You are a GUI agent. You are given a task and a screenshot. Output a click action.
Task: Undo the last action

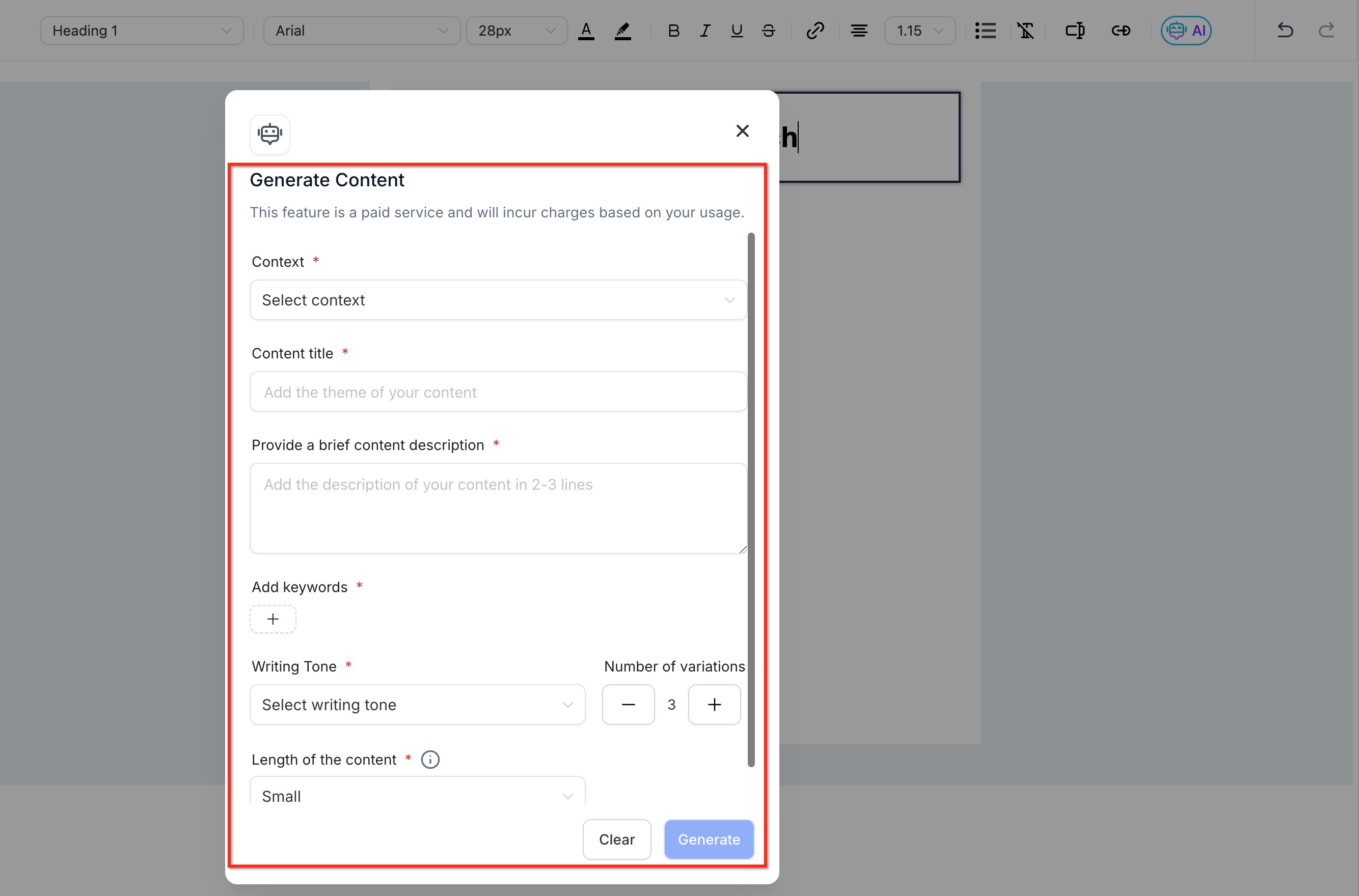[1285, 31]
